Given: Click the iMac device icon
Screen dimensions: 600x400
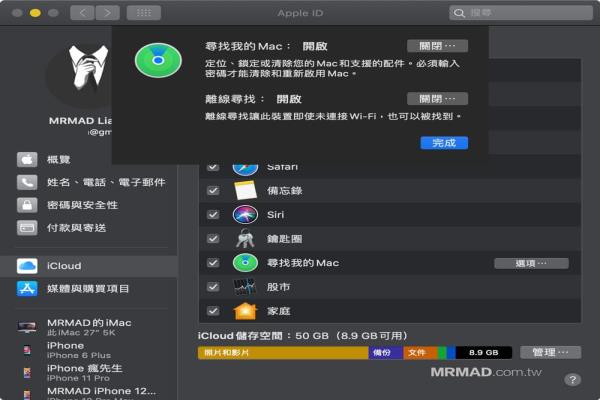Looking at the screenshot, I should coord(27,327).
